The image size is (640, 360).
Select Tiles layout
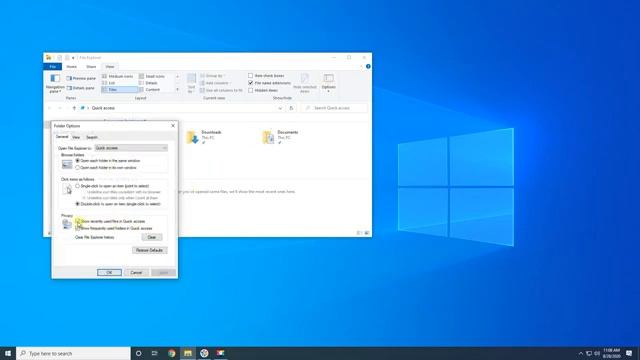pyautogui.click(x=119, y=89)
